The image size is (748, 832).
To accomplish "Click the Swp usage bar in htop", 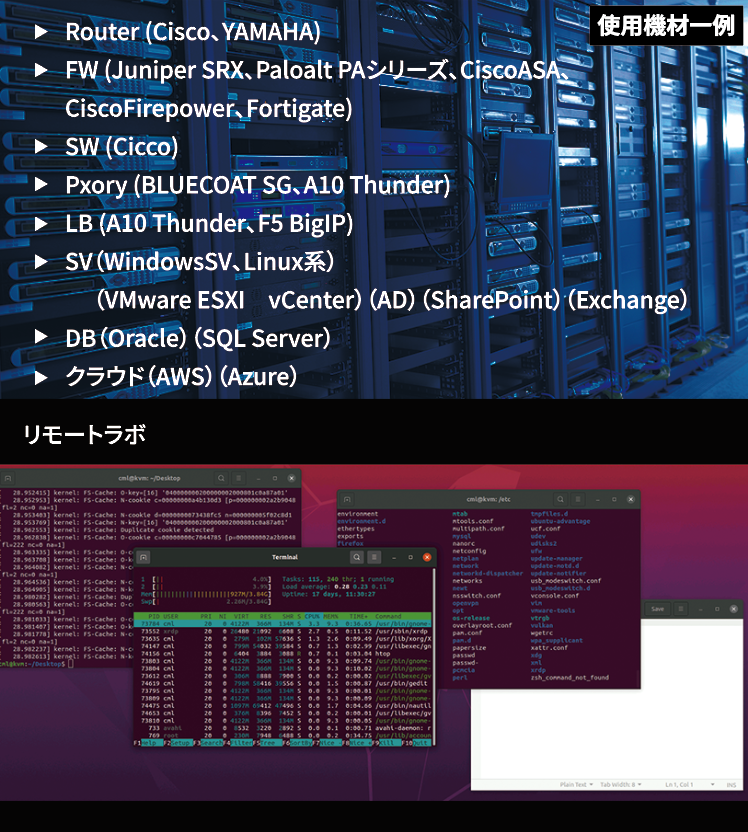I will [206, 602].
